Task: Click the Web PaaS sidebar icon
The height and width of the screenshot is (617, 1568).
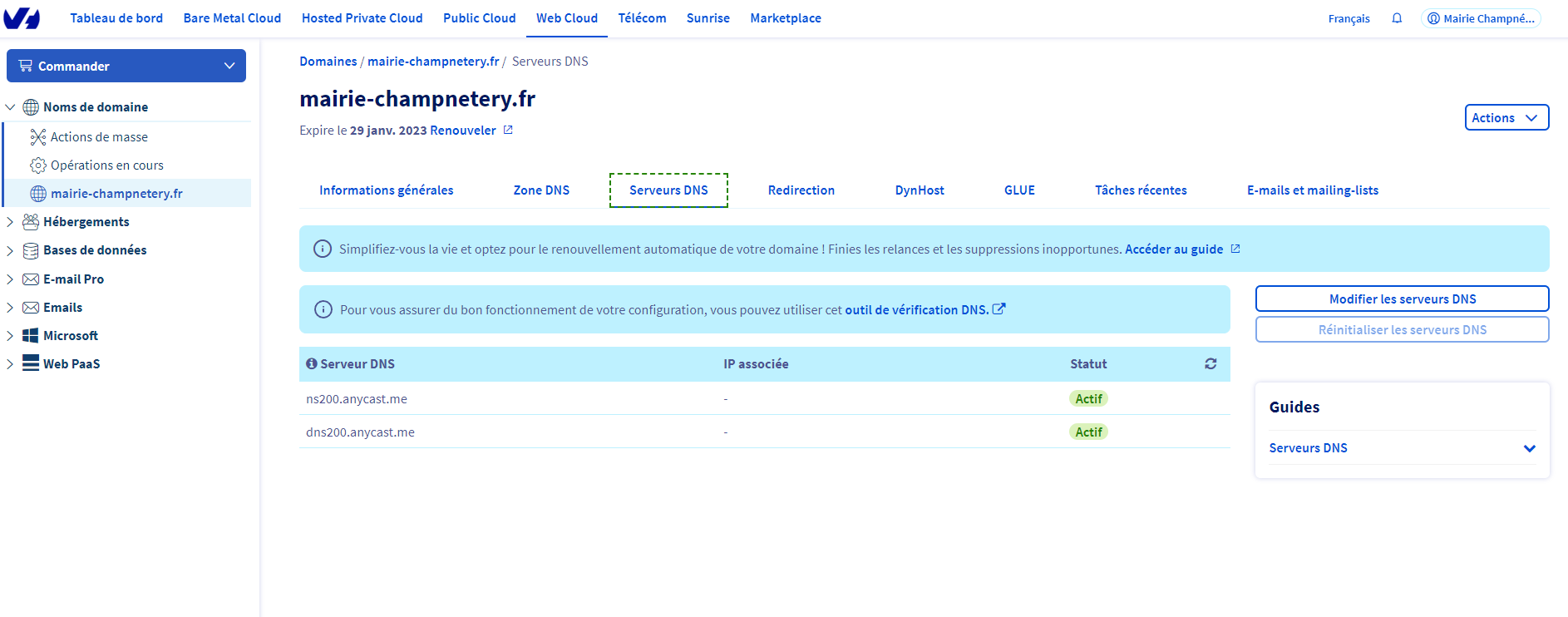Action: point(31,363)
